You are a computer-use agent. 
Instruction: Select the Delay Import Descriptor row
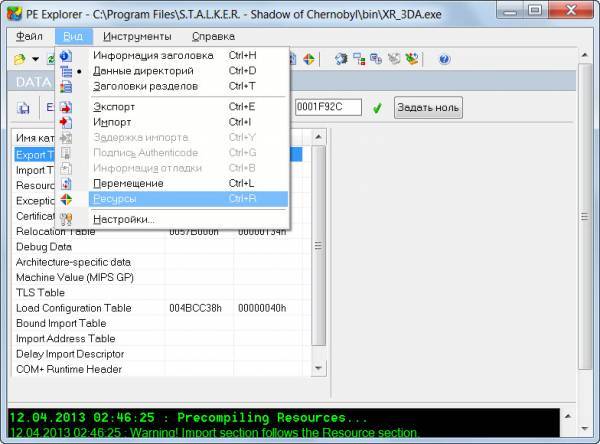158,354
